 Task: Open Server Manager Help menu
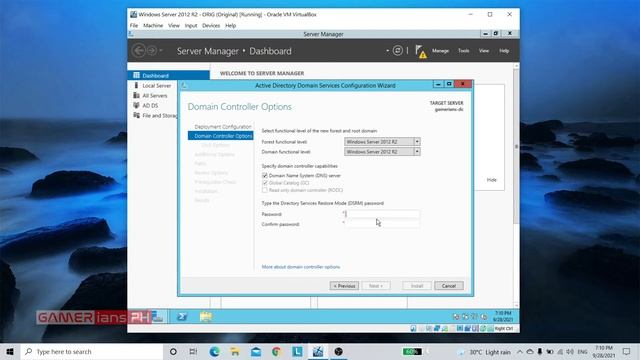504,51
